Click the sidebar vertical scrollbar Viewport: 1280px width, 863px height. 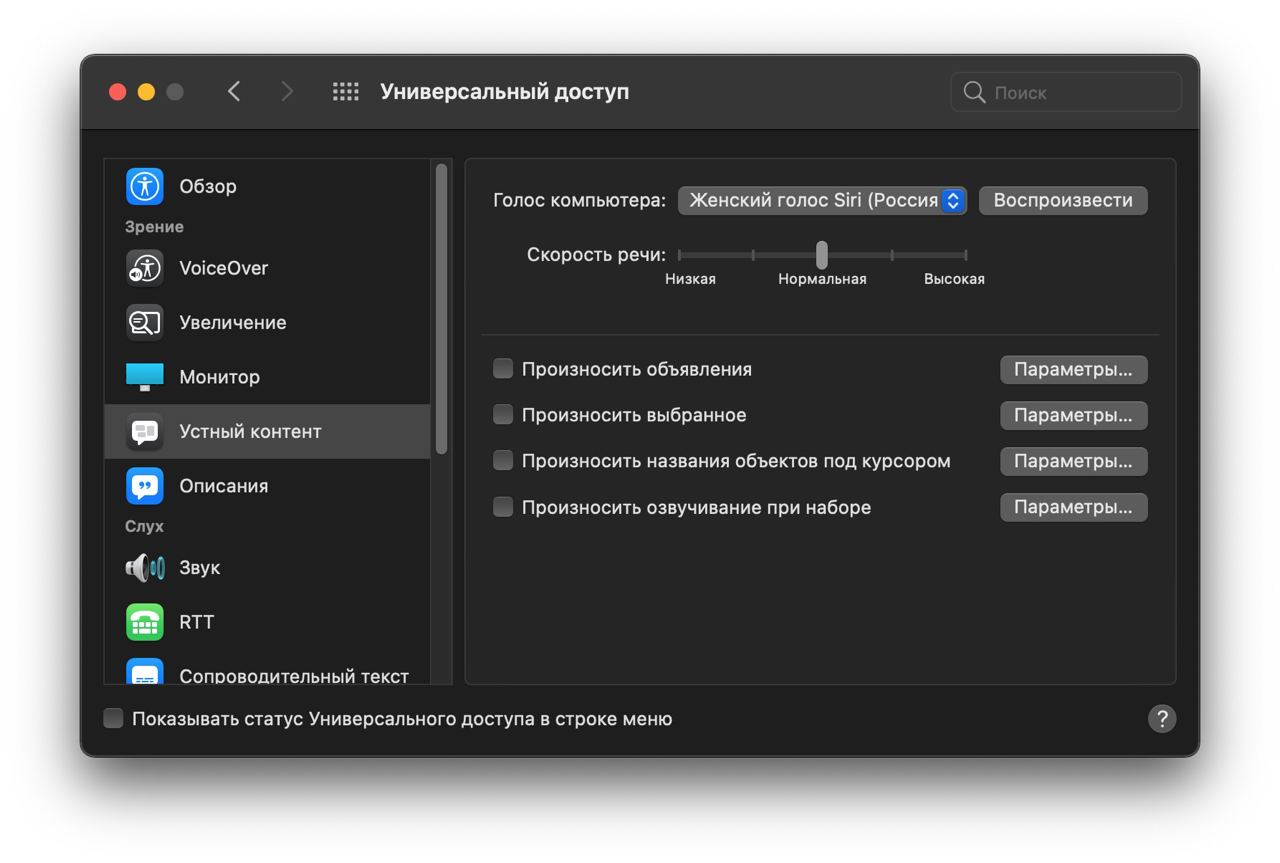(441, 310)
